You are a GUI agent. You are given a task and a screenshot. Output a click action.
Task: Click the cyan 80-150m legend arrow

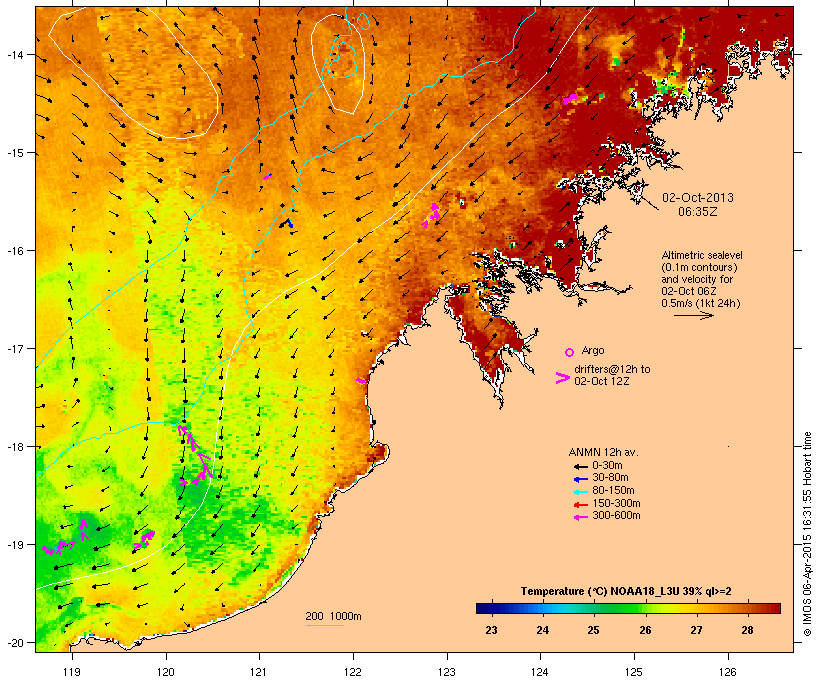[x=580, y=492]
